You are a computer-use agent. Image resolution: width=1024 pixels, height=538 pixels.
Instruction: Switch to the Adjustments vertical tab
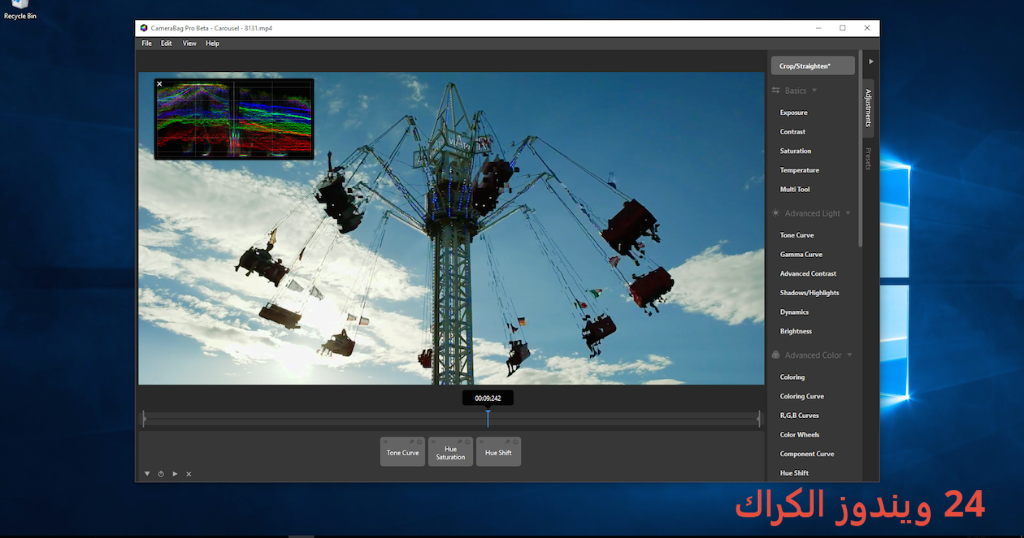pos(868,108)
